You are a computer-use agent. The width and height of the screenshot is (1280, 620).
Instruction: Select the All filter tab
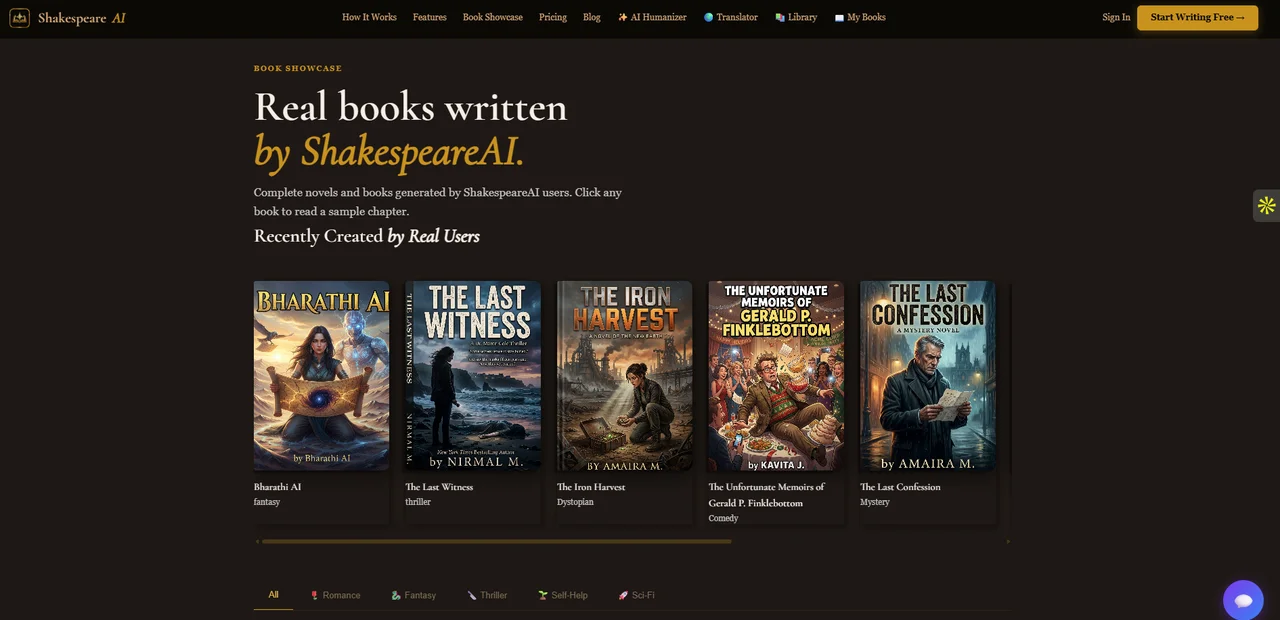coord(273,595)
